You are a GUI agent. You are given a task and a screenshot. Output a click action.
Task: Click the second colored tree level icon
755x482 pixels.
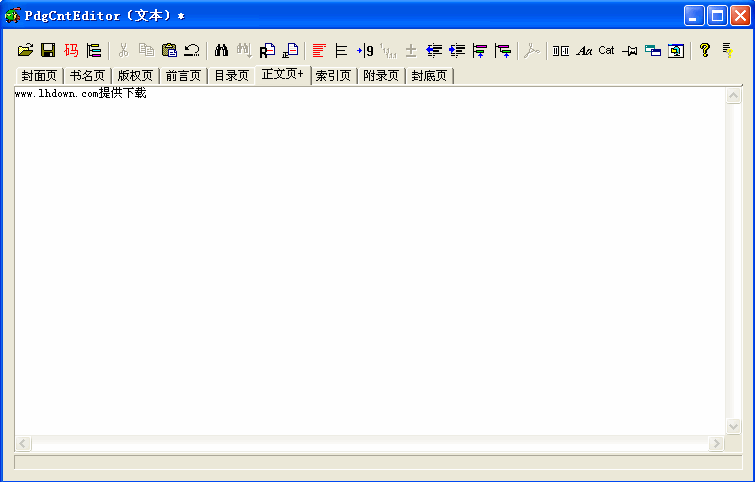click(x=503, y=50)
